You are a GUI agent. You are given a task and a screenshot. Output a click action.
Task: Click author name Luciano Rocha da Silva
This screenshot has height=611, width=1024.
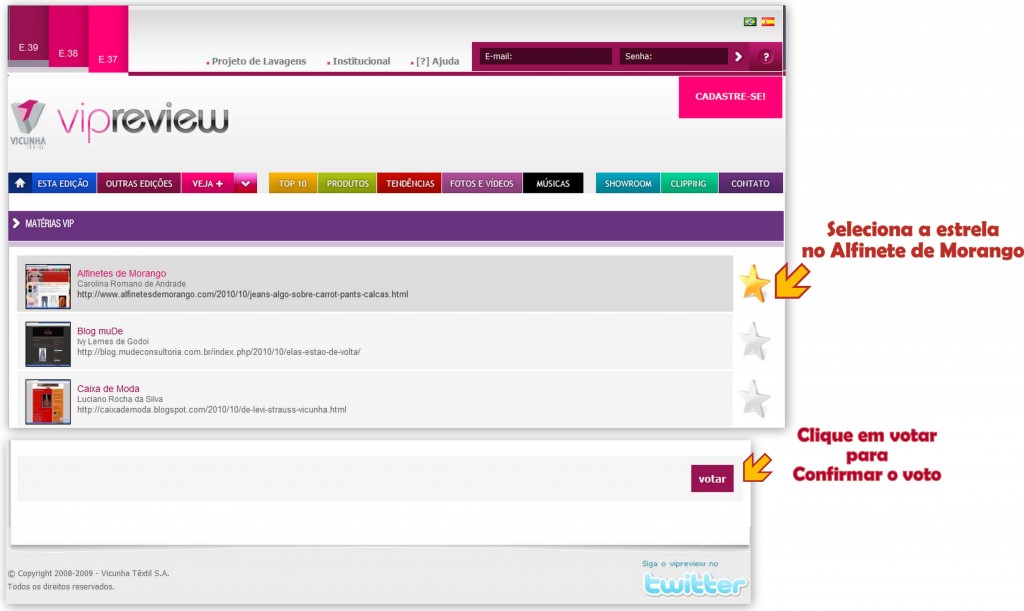pyautogui.click(x=120, y=399)
